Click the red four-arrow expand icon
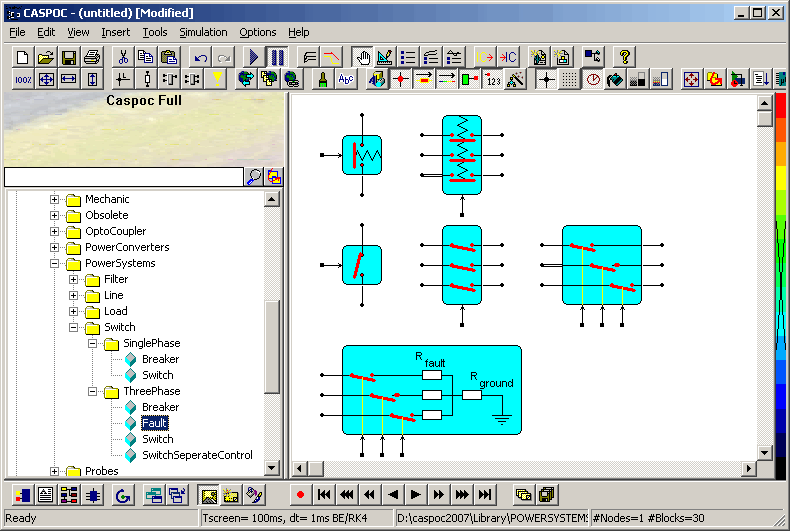Image resolution: width=790 pixels, height=531 pixels. 692,79
